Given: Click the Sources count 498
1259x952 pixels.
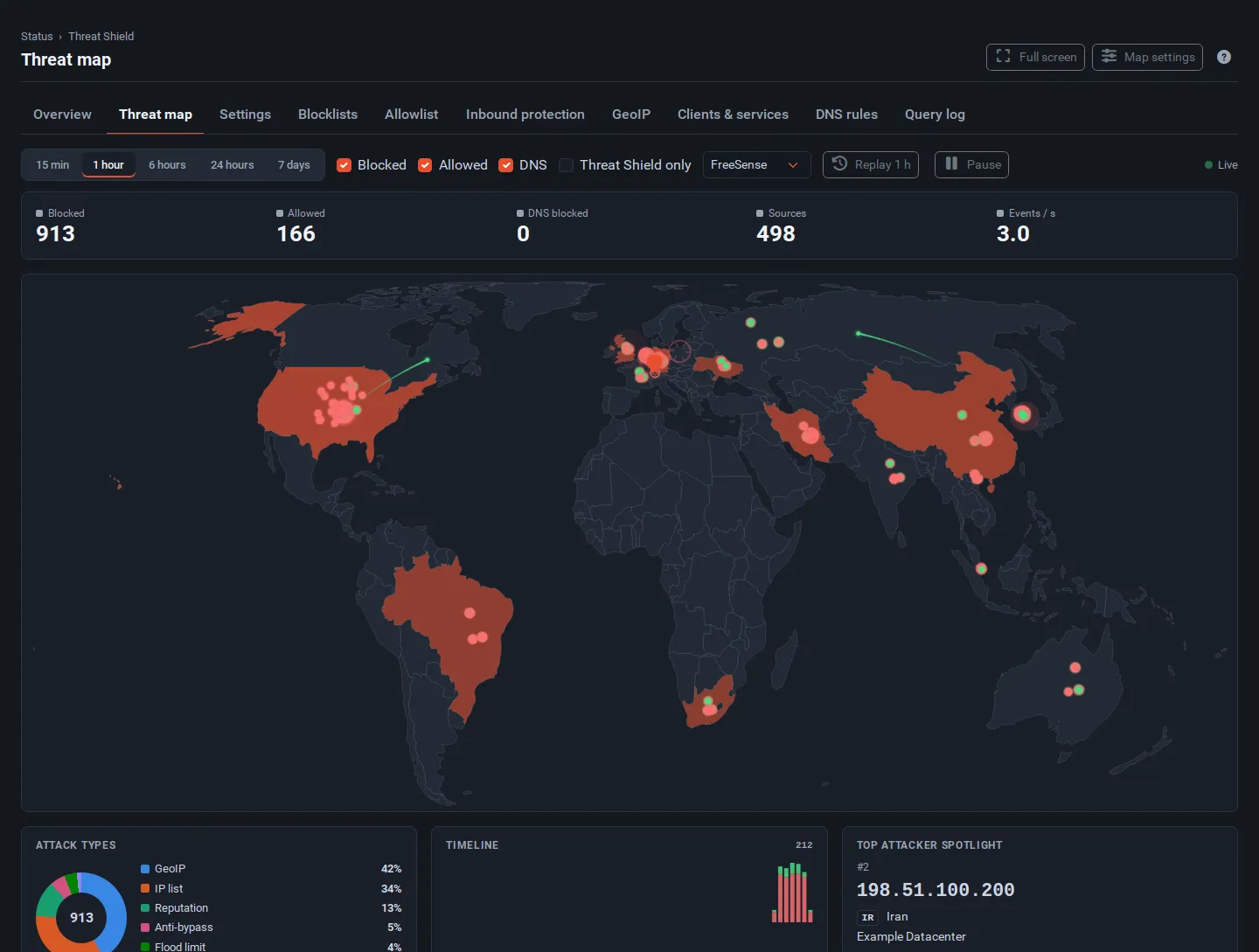Looking at the screenshot, I should (x=776, y=234).
